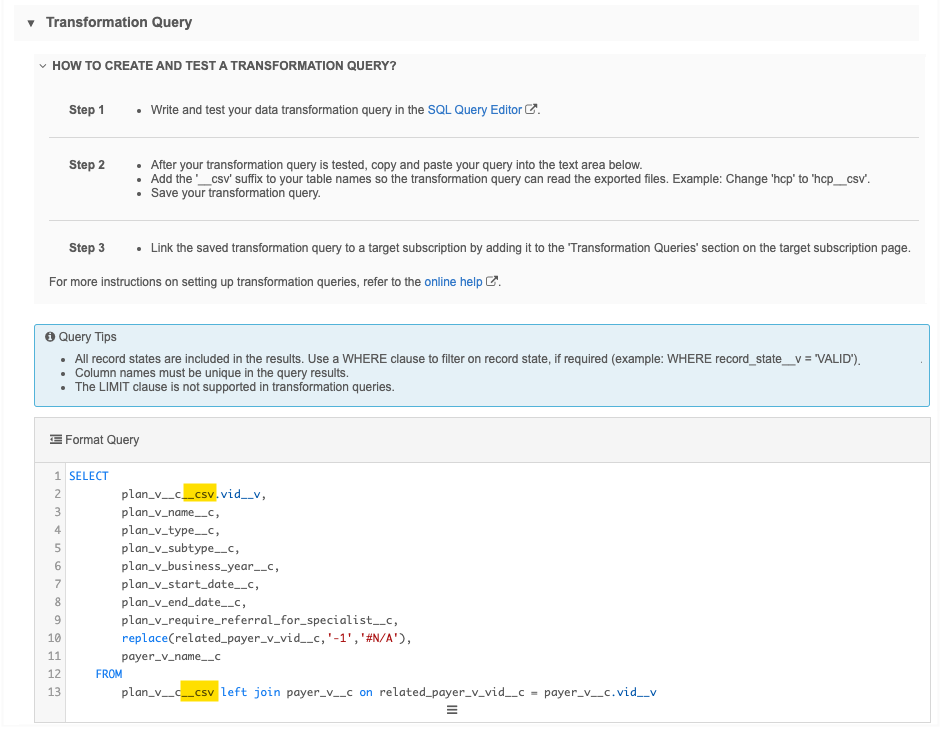Select line number 1 in the gutter
Viewport: 940px width, 729px height.
pyautogui.click(x=57, y=476)
